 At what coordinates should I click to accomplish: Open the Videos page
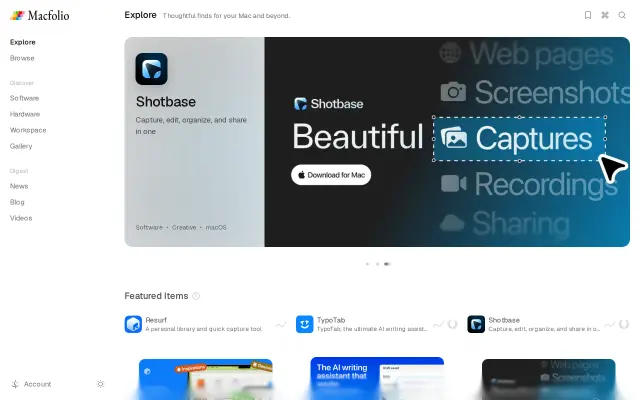point(21,218)
